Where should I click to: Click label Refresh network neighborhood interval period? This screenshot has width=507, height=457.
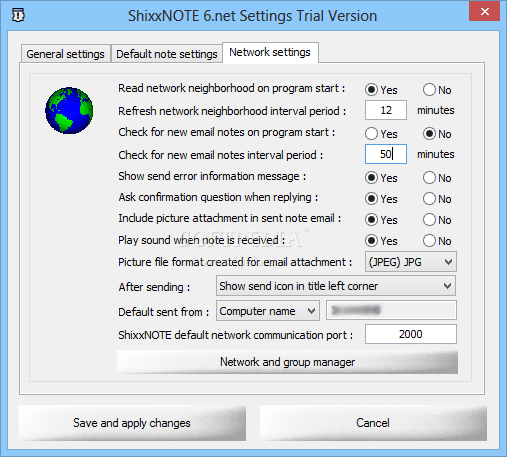click(x=232, y=111)
